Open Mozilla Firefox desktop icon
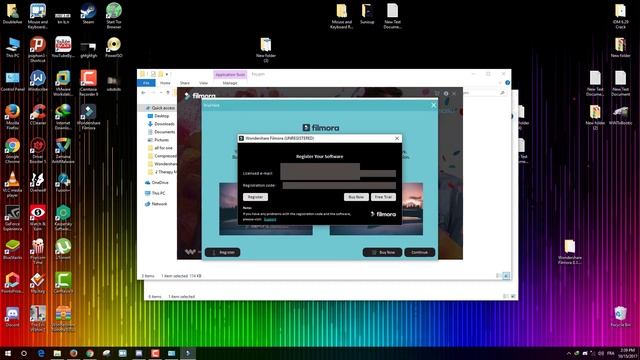 point(13,117)
